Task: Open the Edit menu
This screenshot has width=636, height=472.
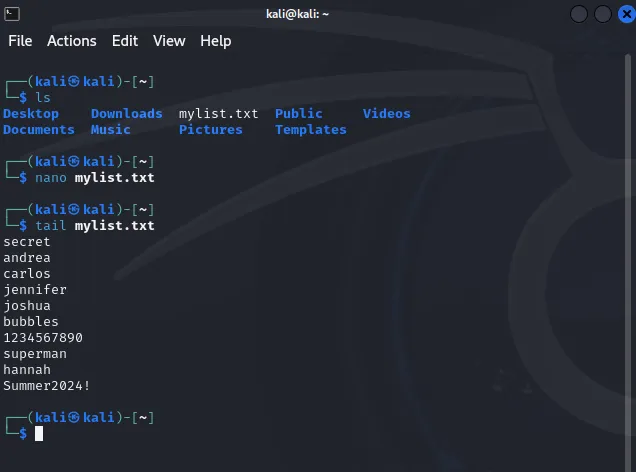Action: pyautogui.click(x=125, y=41)
